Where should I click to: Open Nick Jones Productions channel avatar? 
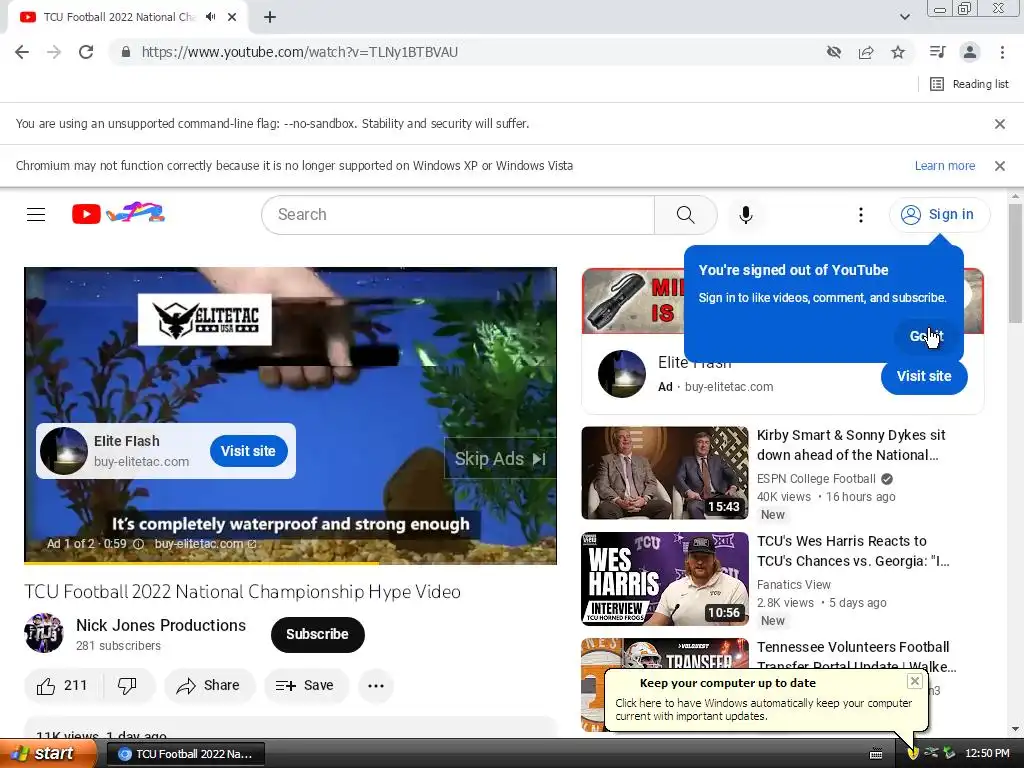tap(44, 633)
